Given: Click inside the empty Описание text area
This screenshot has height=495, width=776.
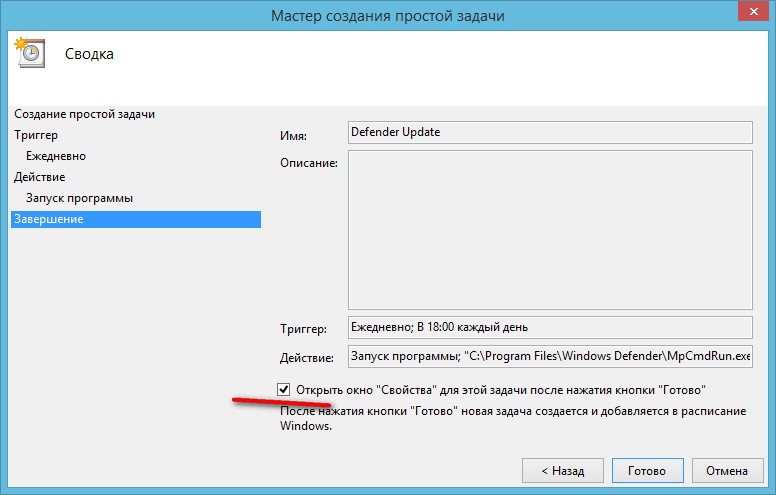Looking at the screenshot, I should (549, 230).
